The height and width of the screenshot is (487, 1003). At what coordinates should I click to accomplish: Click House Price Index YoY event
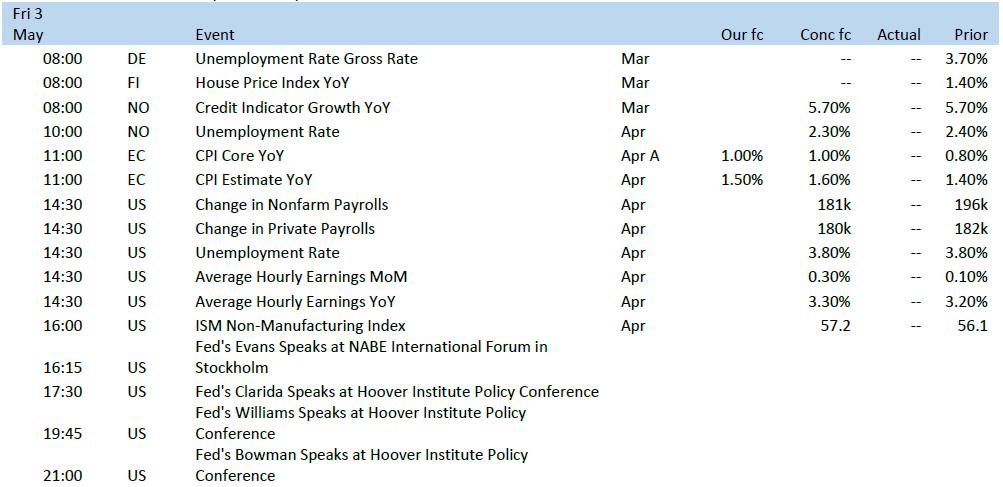click(x=272, y=83)
